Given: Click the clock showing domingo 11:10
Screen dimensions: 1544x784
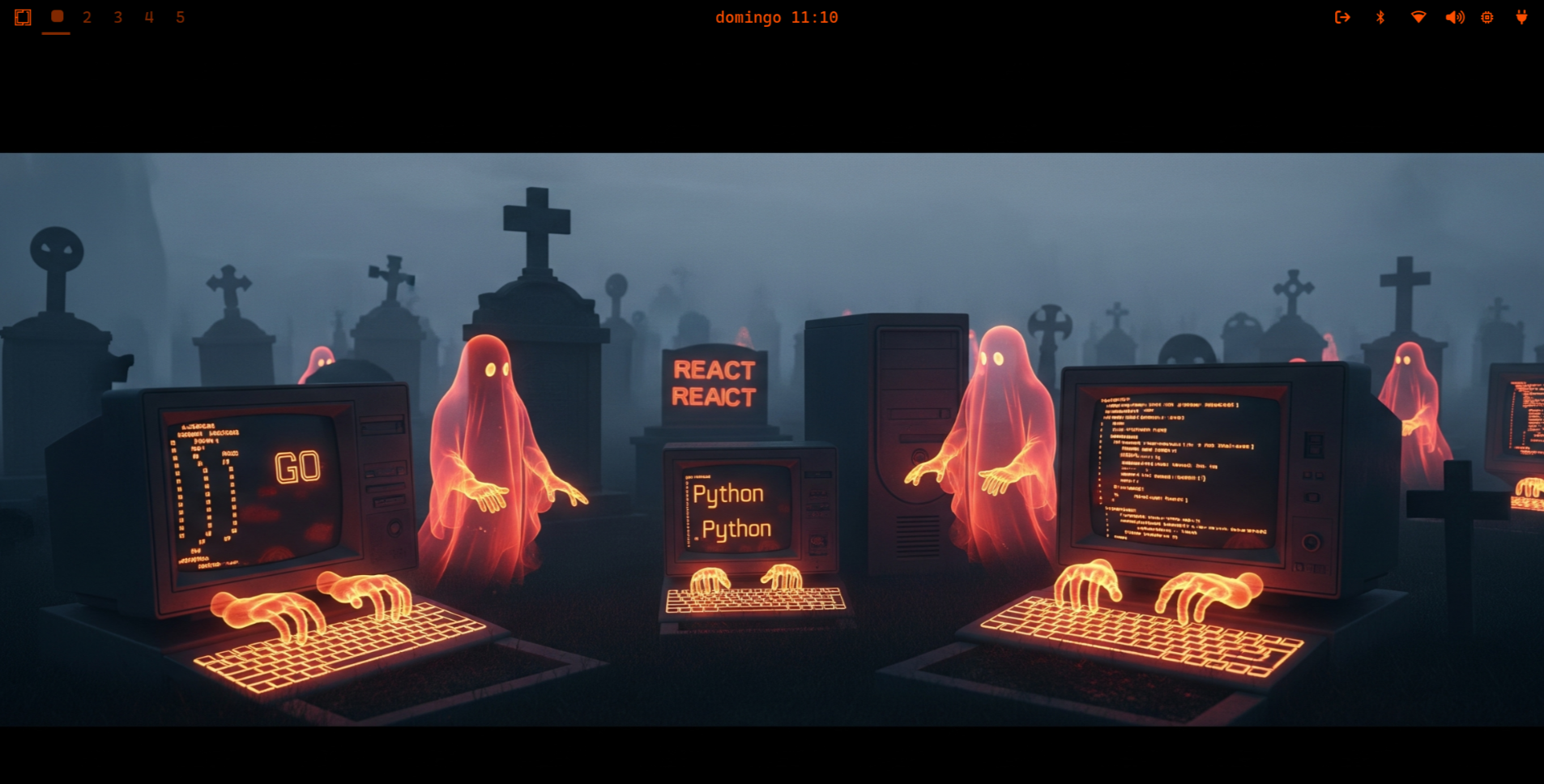Looking at the screenshot, I should coord(776,17).
